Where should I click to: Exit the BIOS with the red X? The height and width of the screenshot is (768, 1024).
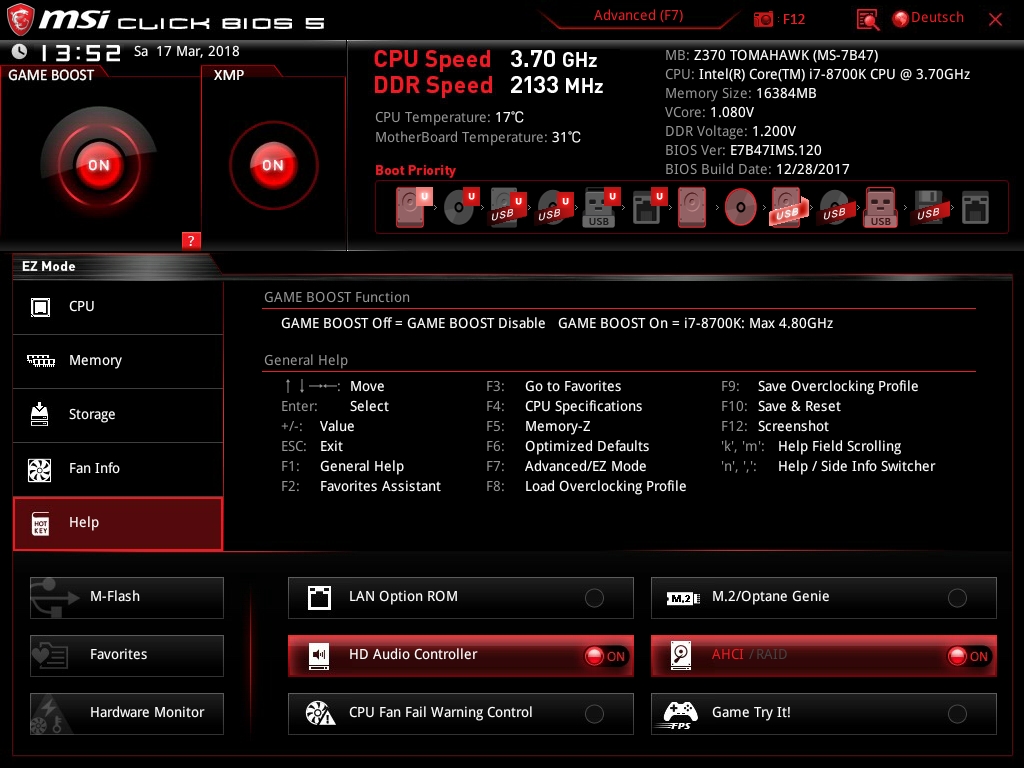pyautogui.click(x=995, y=19)
